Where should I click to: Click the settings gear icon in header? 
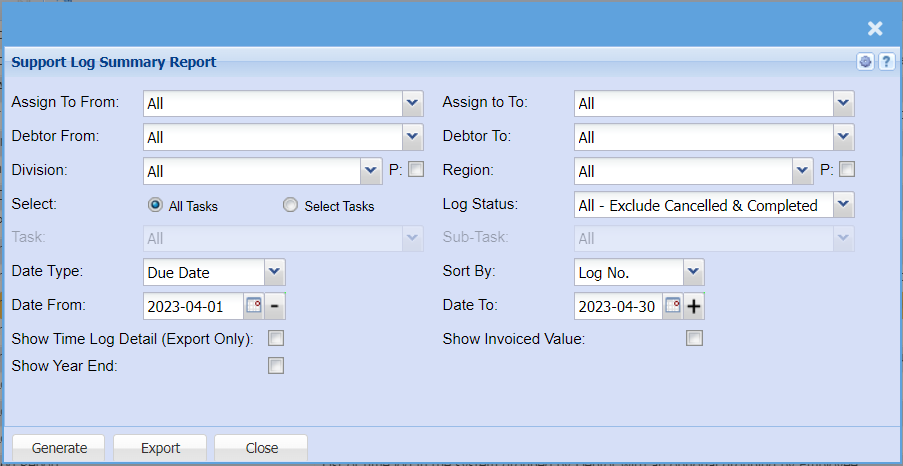pyautogui.click(x=865, y=62)
